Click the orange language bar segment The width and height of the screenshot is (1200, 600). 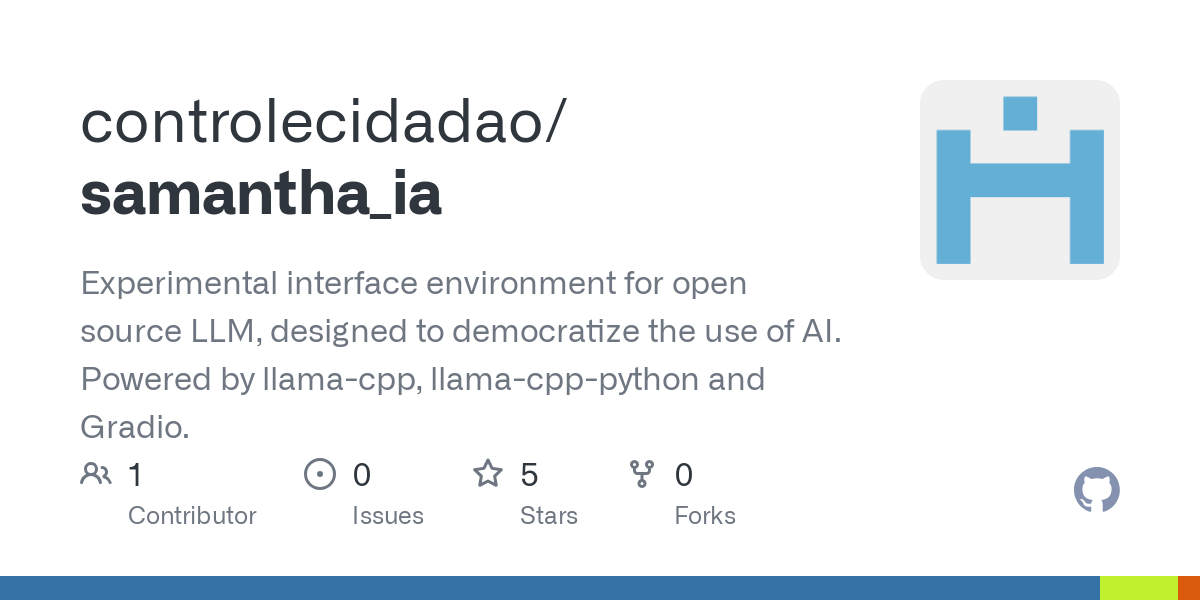(1188, 588)
